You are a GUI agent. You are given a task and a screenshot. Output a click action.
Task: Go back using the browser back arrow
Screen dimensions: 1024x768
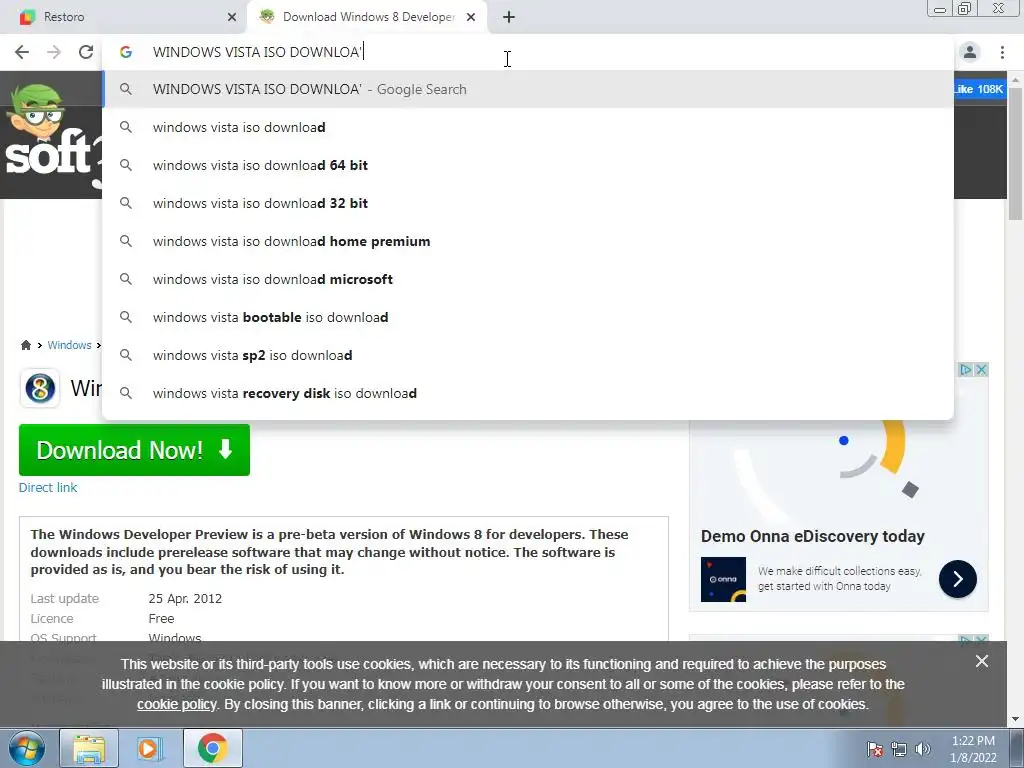(x=22, y=52)
